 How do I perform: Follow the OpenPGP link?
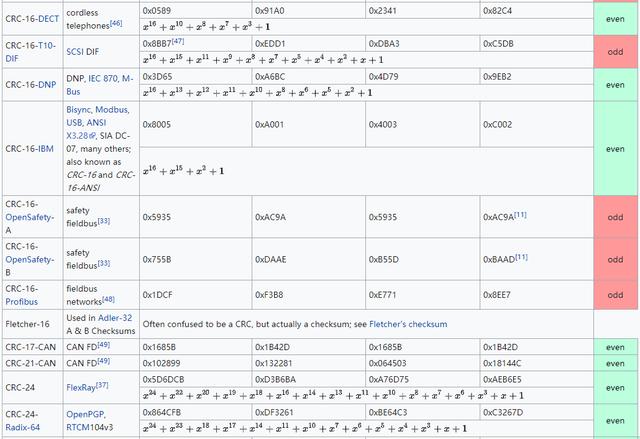tap(85, 414)
